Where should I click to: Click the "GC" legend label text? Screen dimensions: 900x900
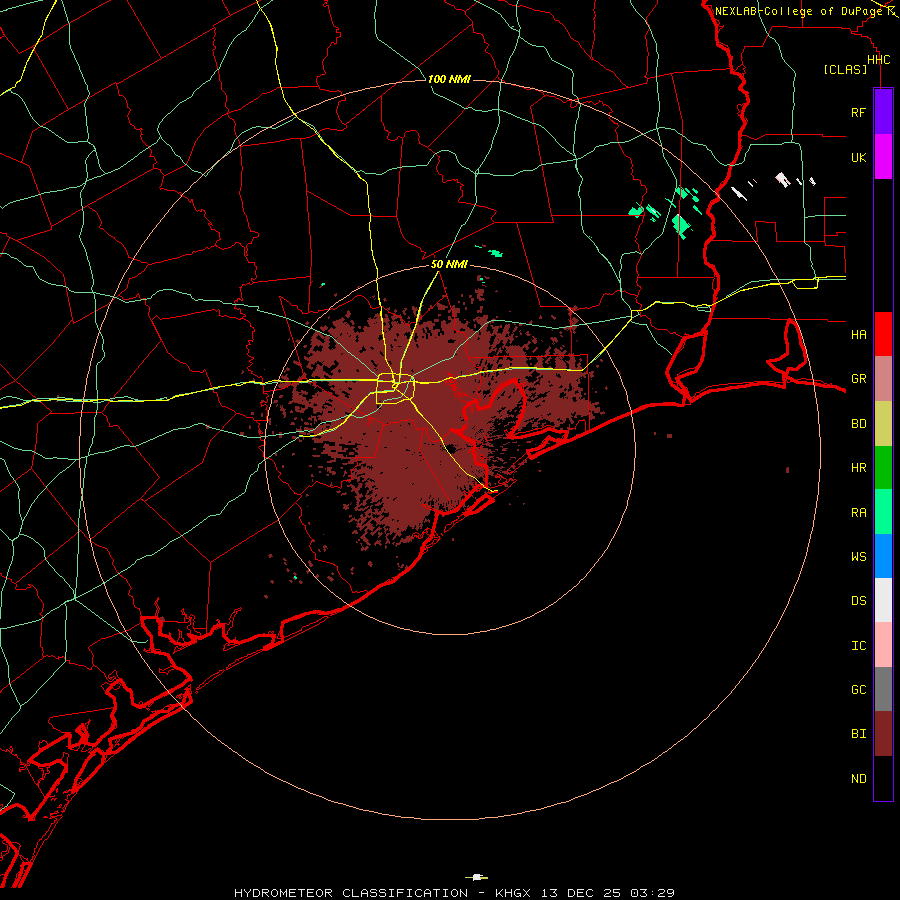858,690
